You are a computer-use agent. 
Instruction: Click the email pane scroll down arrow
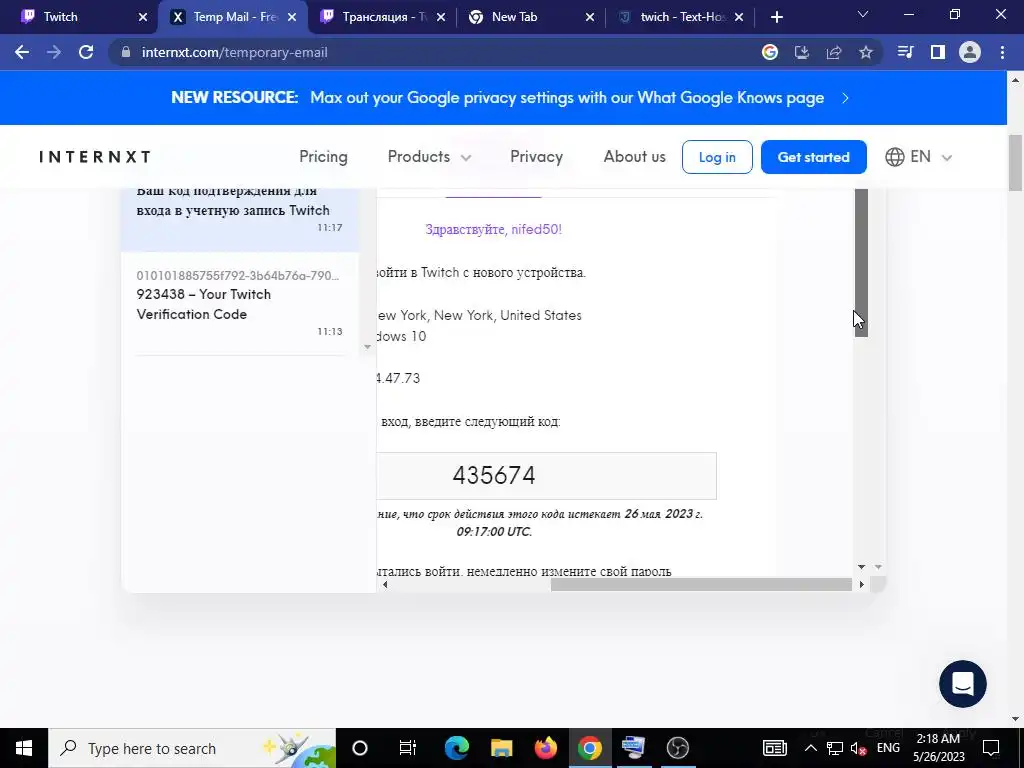click(x=861, y=567)
